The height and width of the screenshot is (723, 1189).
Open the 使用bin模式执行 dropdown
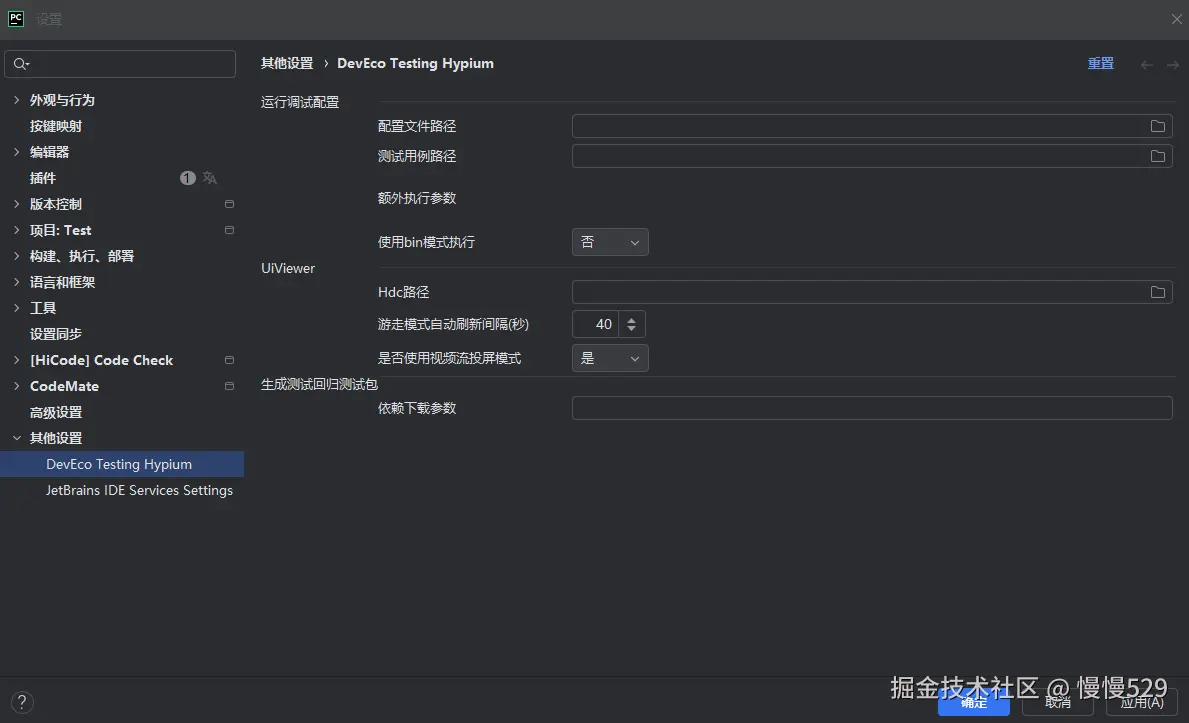(610, 242)
